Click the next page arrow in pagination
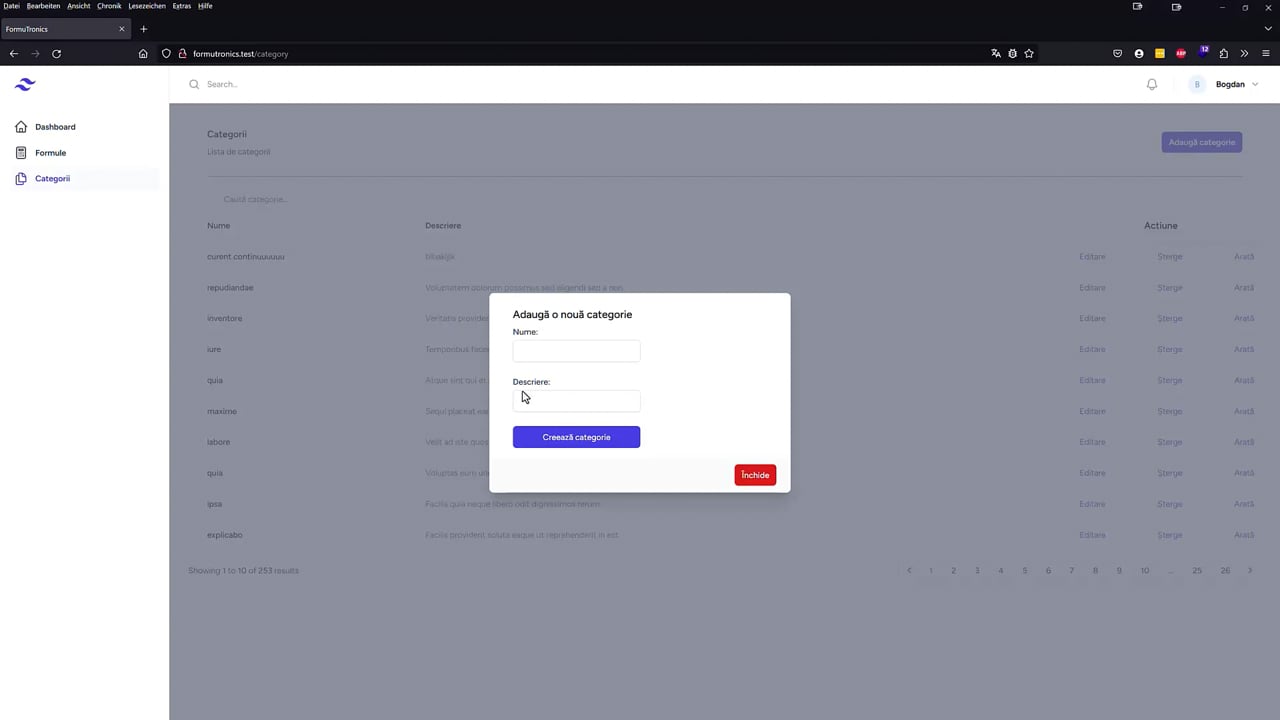Image resolution: width=1280 pixels, height=720 pixels. [x=1250, y=571]
